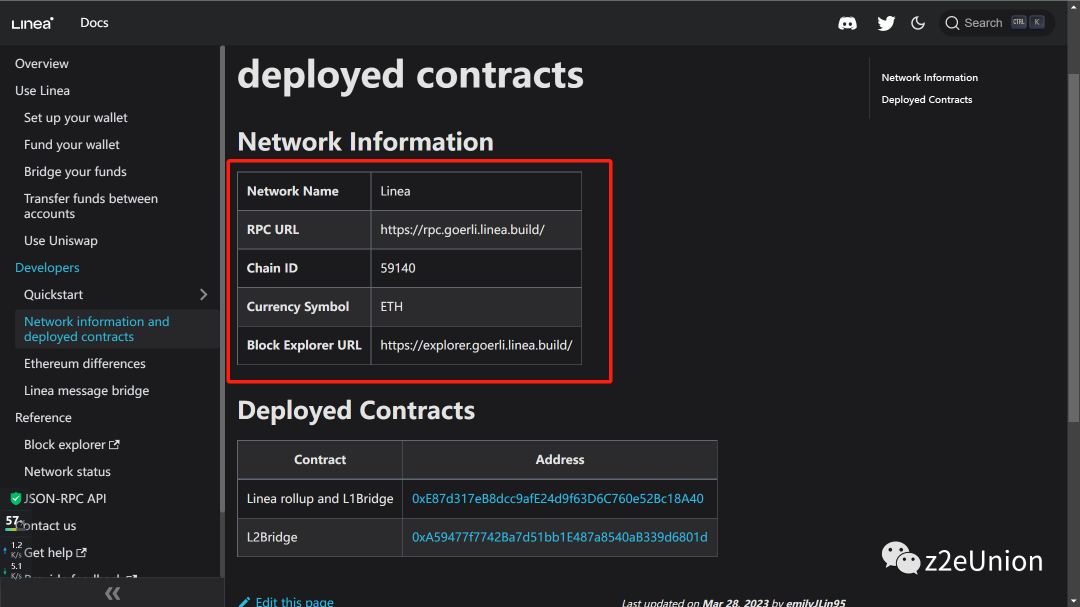The height and width of the screenshot is (607, 1080).
Task: Toggle dark mode moon icon
Action: (918, 23)
